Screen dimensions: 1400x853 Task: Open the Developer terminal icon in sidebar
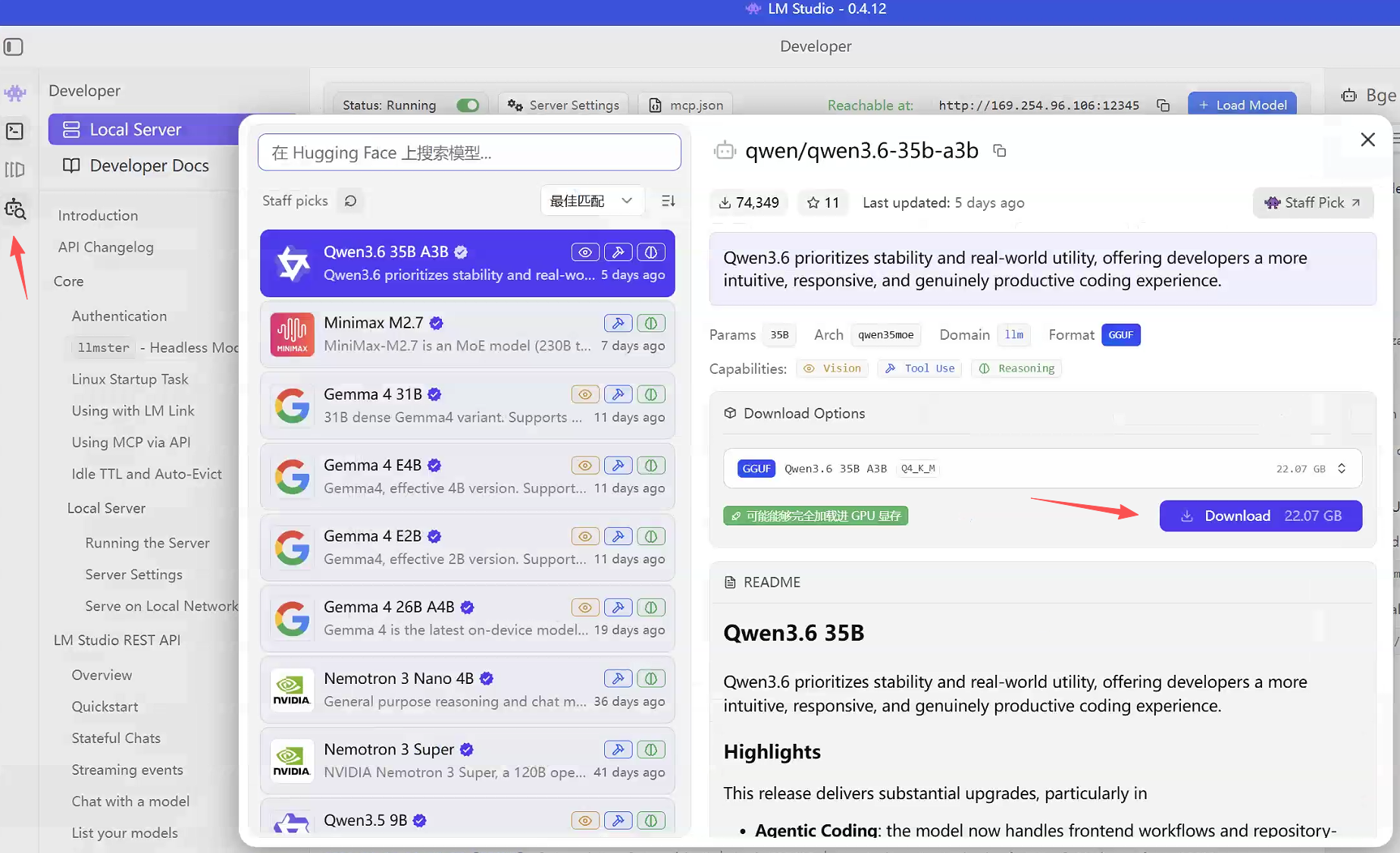[15, 131]
